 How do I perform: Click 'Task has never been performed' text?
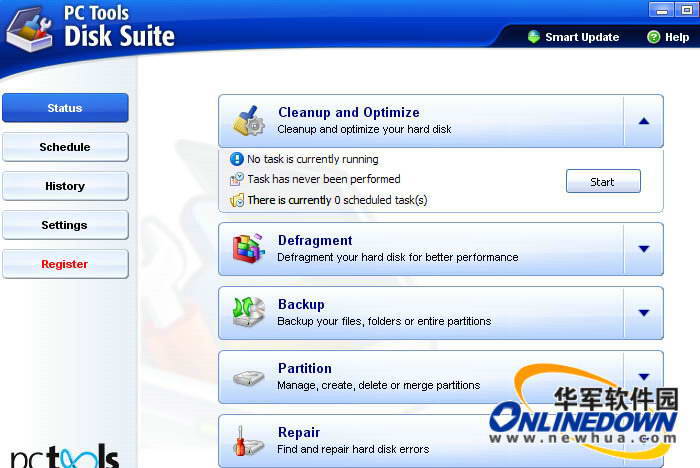point(324,179)
